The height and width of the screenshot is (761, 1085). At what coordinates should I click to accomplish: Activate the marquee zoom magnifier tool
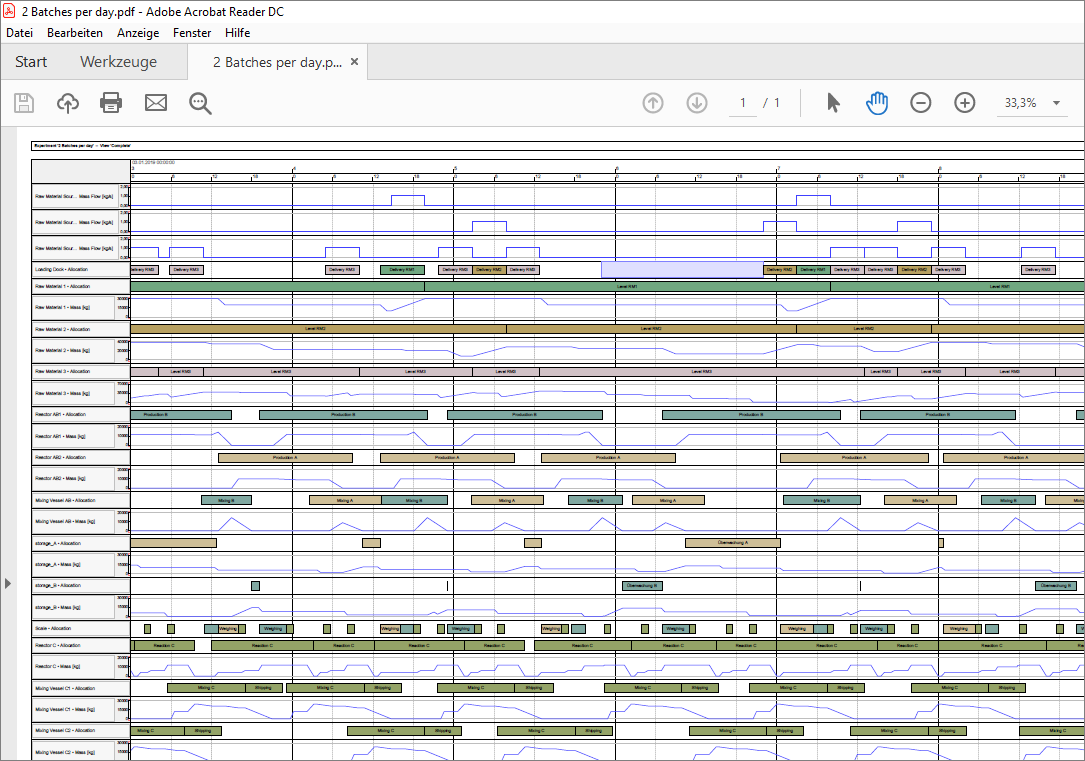pyautogui.click(x=199, y=102)
